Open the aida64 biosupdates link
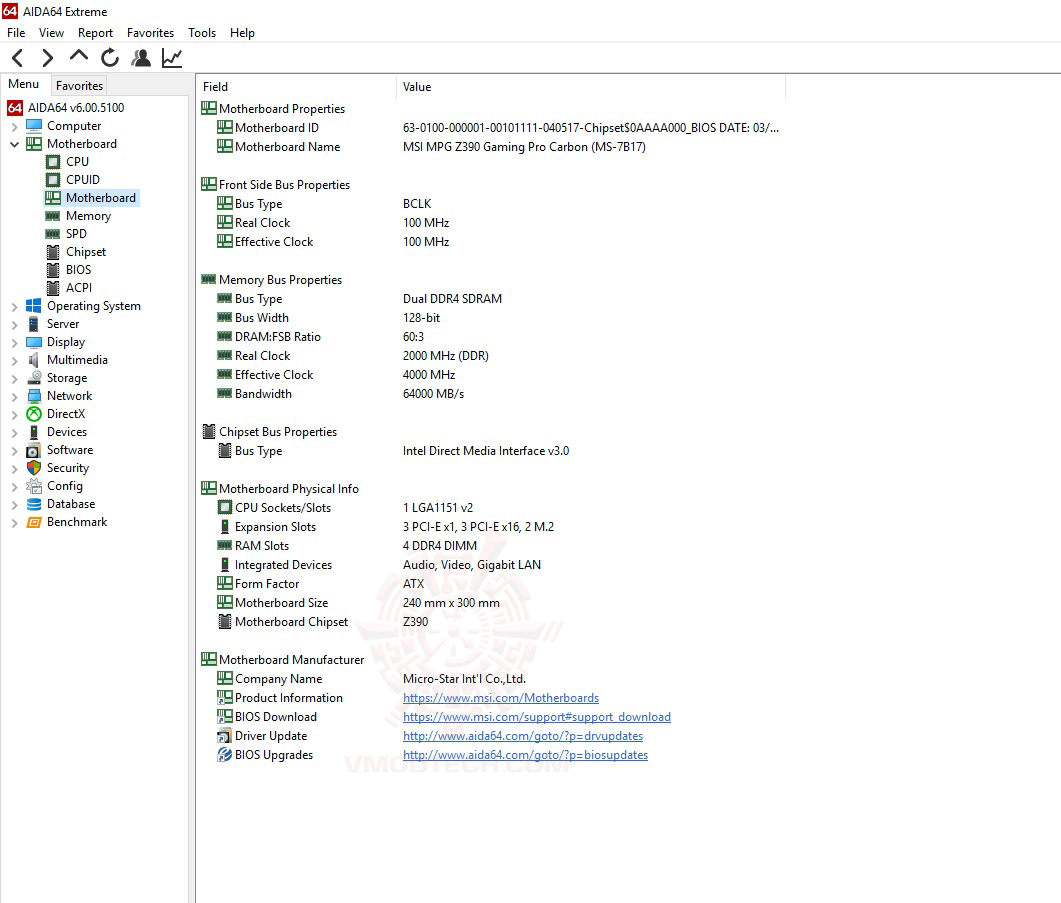This screenshot has width=1061, height=903. pyautogui.click(x=525, y=755)
